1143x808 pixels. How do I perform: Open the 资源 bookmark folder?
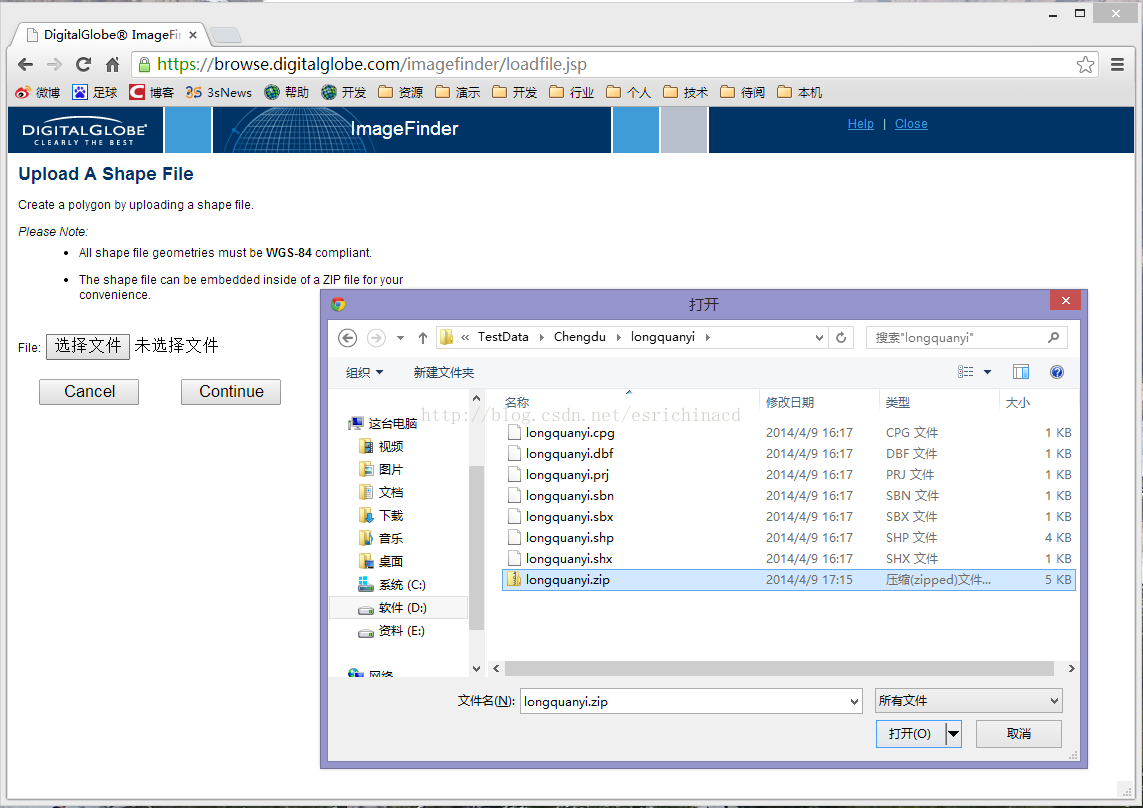401,92
